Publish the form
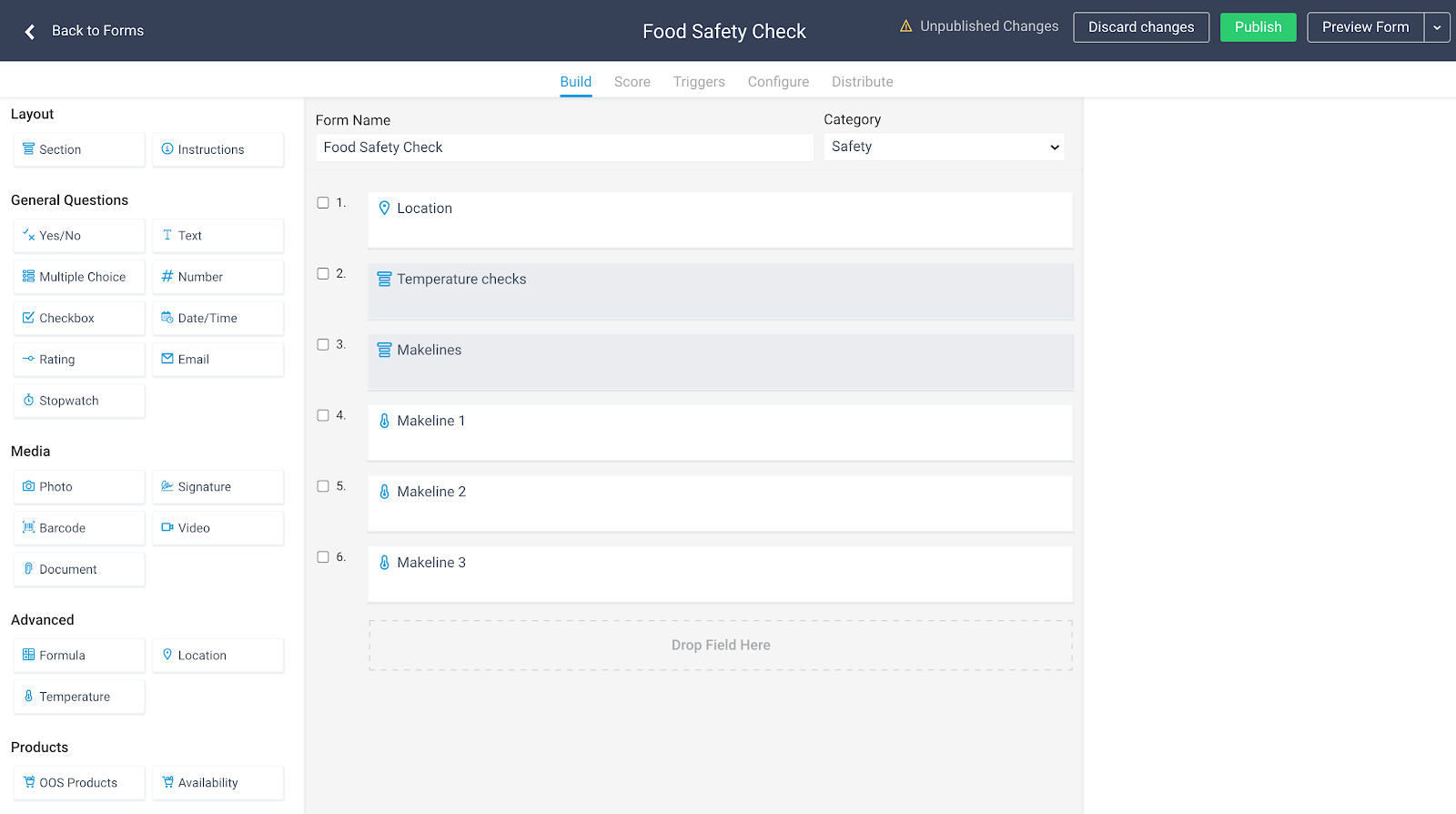Viewport: 1456px width, 814px height. 1259,27
